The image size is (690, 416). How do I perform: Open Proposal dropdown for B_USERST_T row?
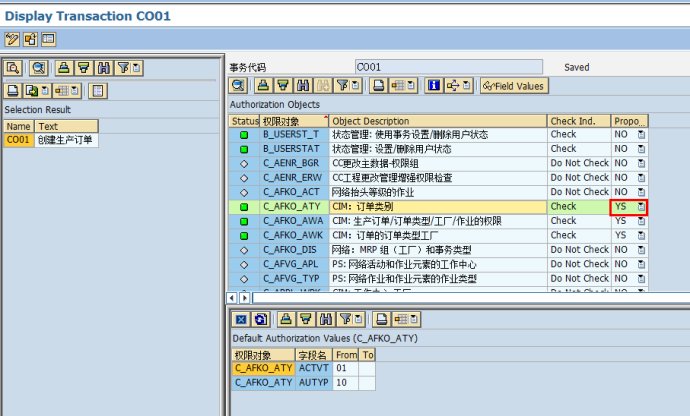click(x=641, y=135)
